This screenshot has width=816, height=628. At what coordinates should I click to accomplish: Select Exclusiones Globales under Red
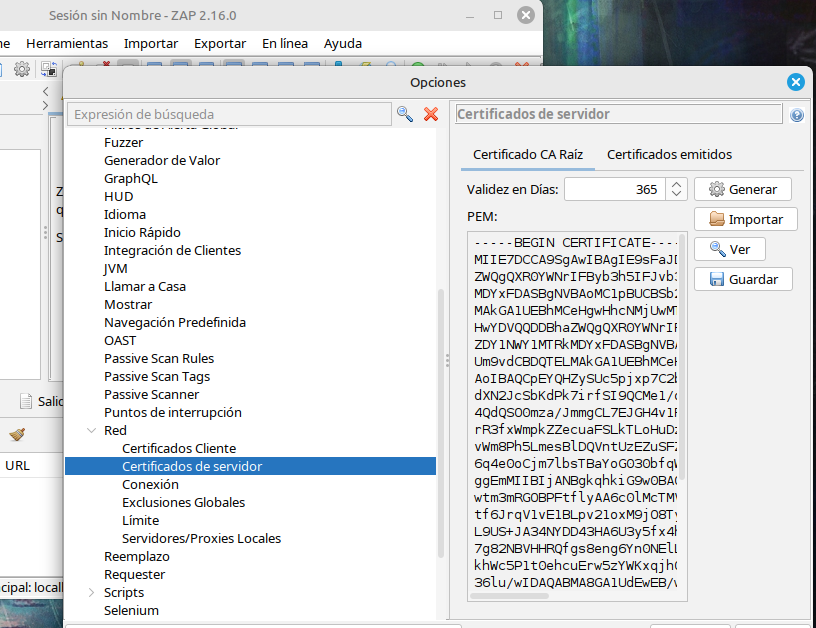(183, 503)
